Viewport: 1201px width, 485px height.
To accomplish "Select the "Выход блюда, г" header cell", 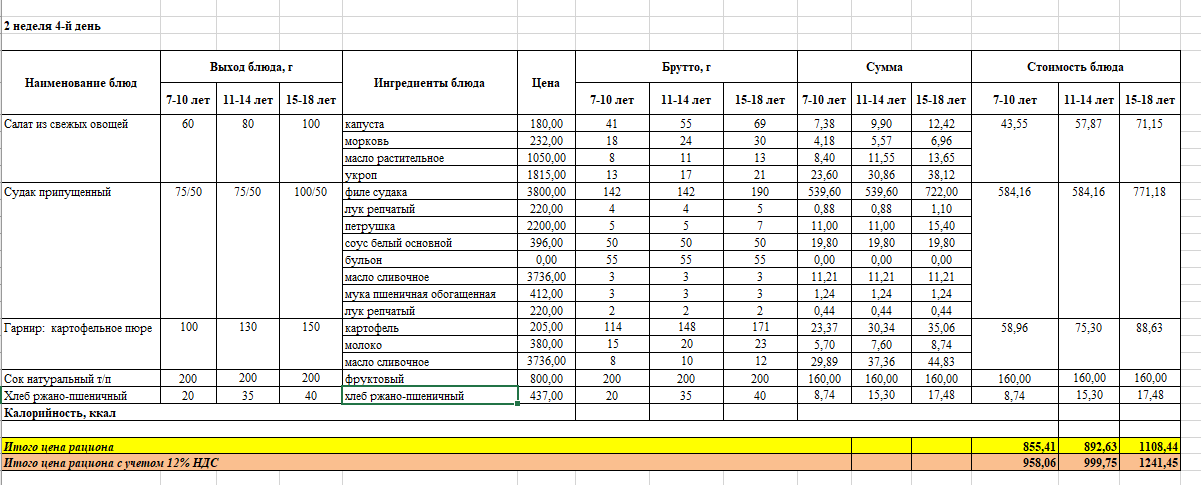I will pos(250,67).
